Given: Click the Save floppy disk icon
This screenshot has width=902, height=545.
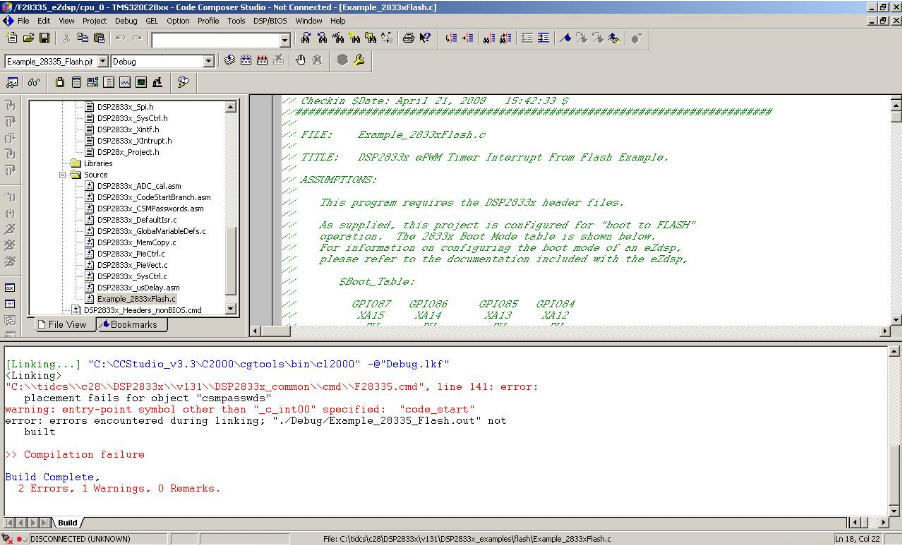Looking at the screenshot, I should pos(44,38).
